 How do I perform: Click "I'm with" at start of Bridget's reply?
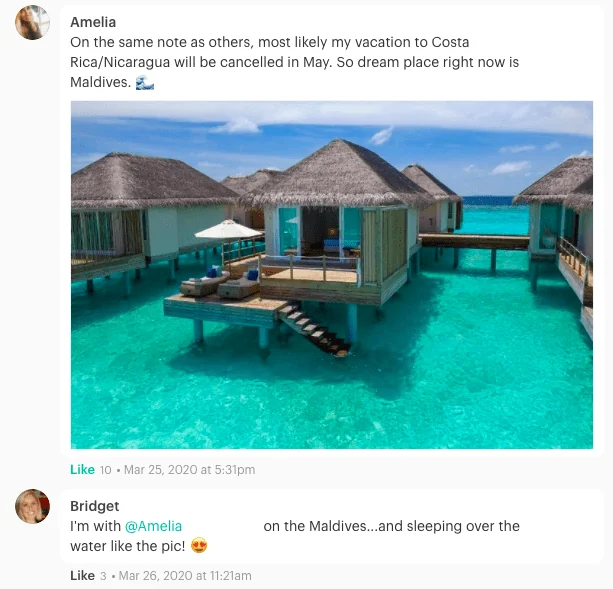tap(95, 526)
